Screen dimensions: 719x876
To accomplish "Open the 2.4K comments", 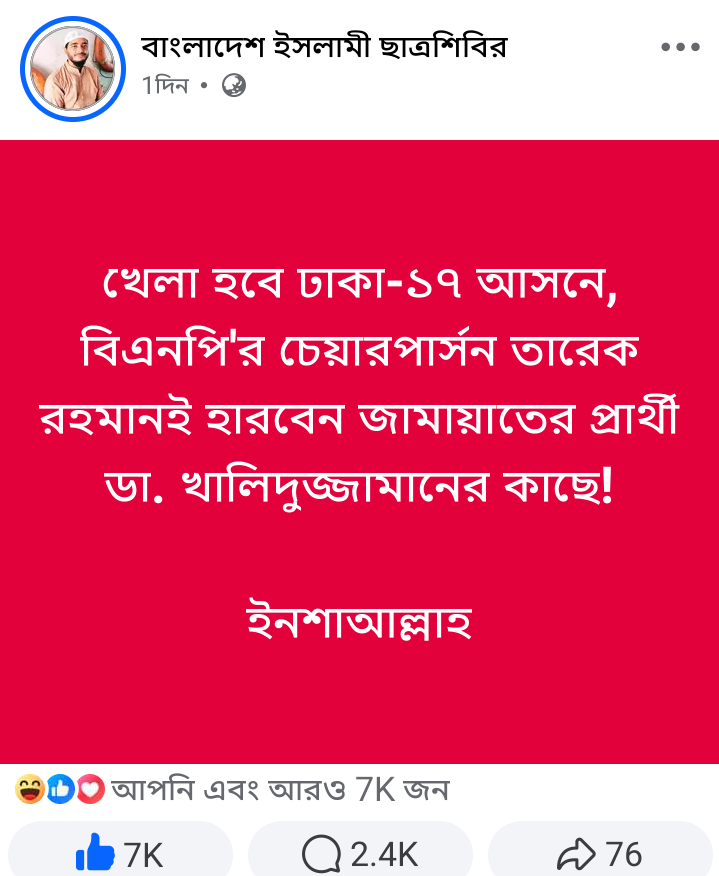I will click(x=384, y=854).
